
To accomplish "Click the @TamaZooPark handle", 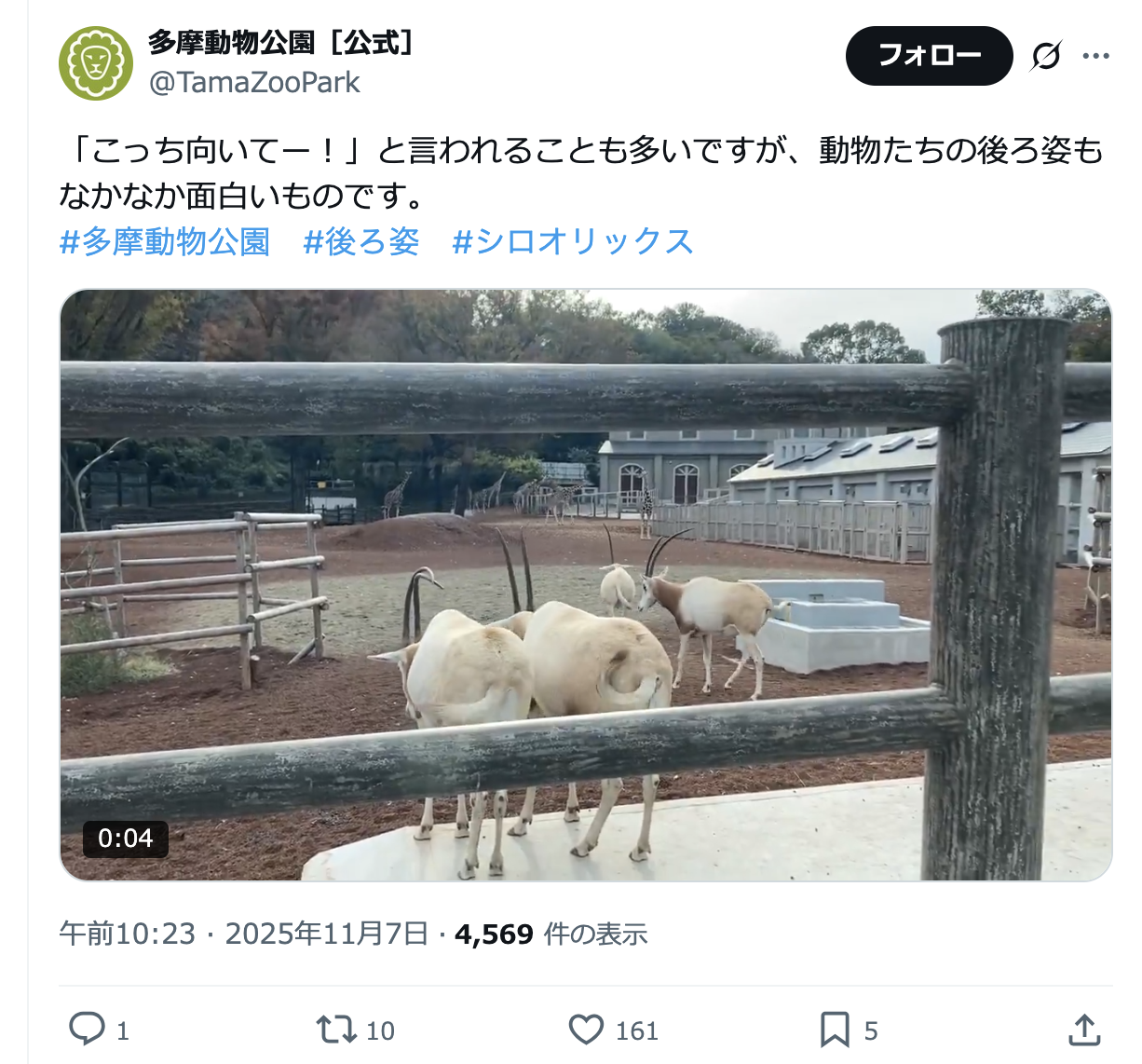I will point(254,83).
